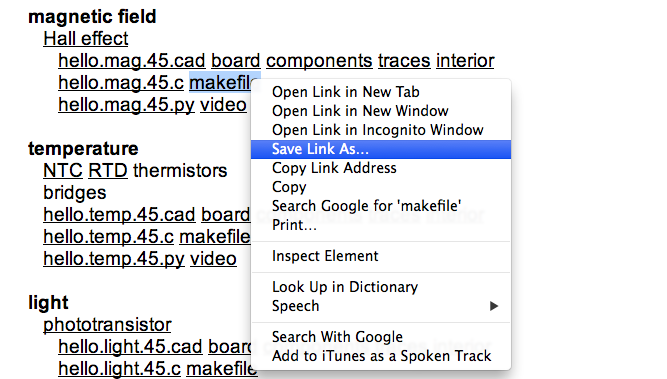Choose Search Google for 'makefile'
This screenshot has height=379, width=667.
click(381, 206)
